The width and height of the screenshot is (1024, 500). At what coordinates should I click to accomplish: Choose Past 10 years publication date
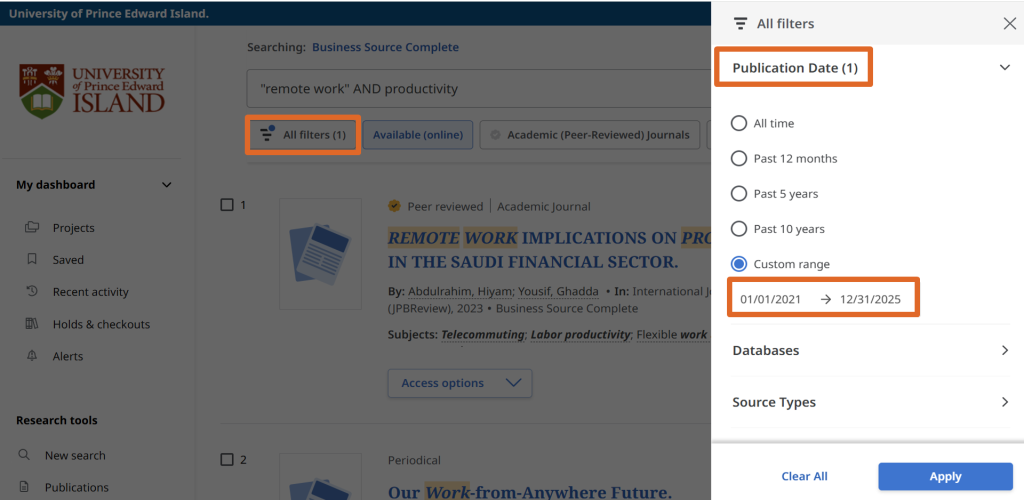click(739, 229)
